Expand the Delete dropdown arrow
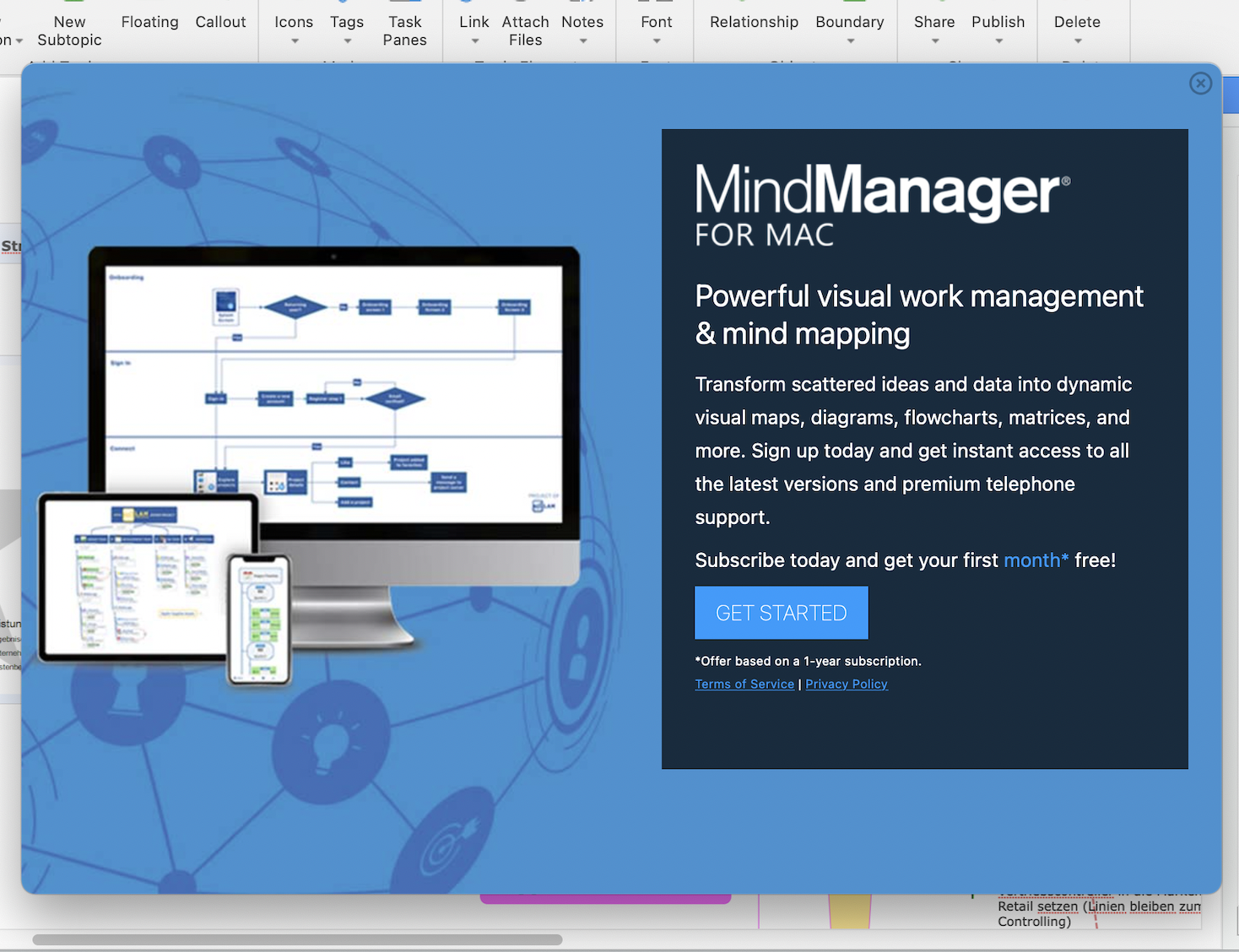The width and height of the screenshot is (1239, 952). 1078,41
